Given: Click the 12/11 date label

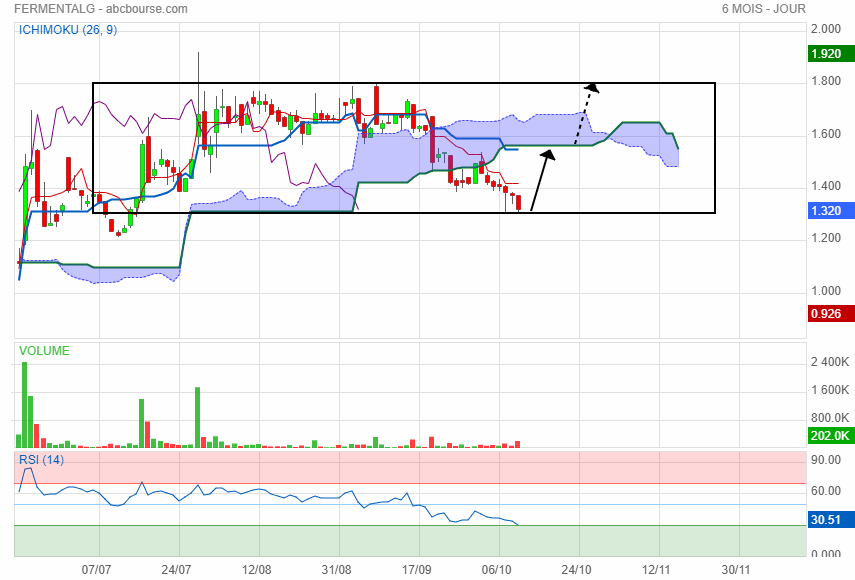Looking at the screenshot, I should (x=656, y=570).
